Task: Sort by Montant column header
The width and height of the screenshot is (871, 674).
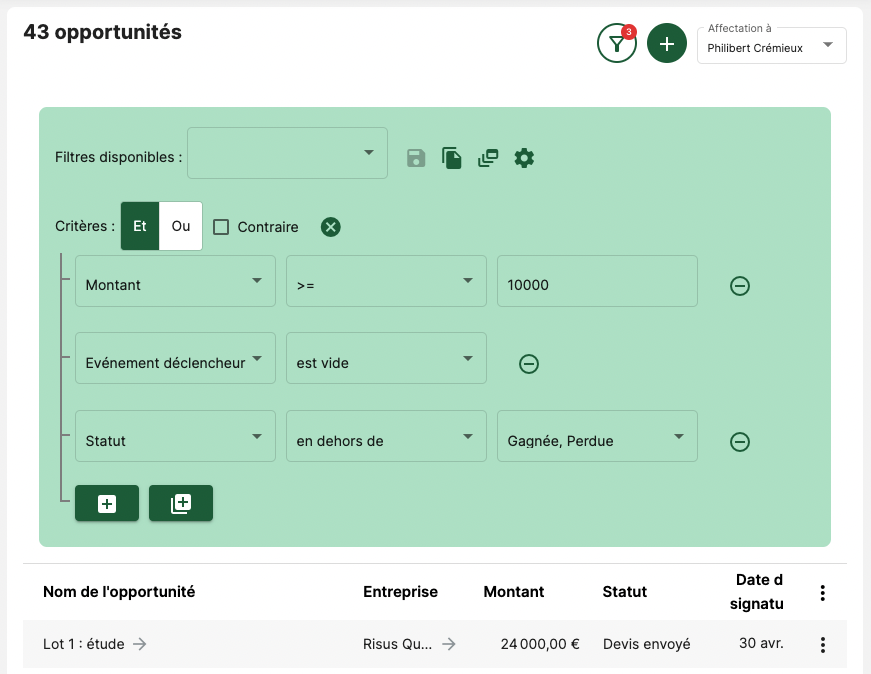Action: pos(514,592)
